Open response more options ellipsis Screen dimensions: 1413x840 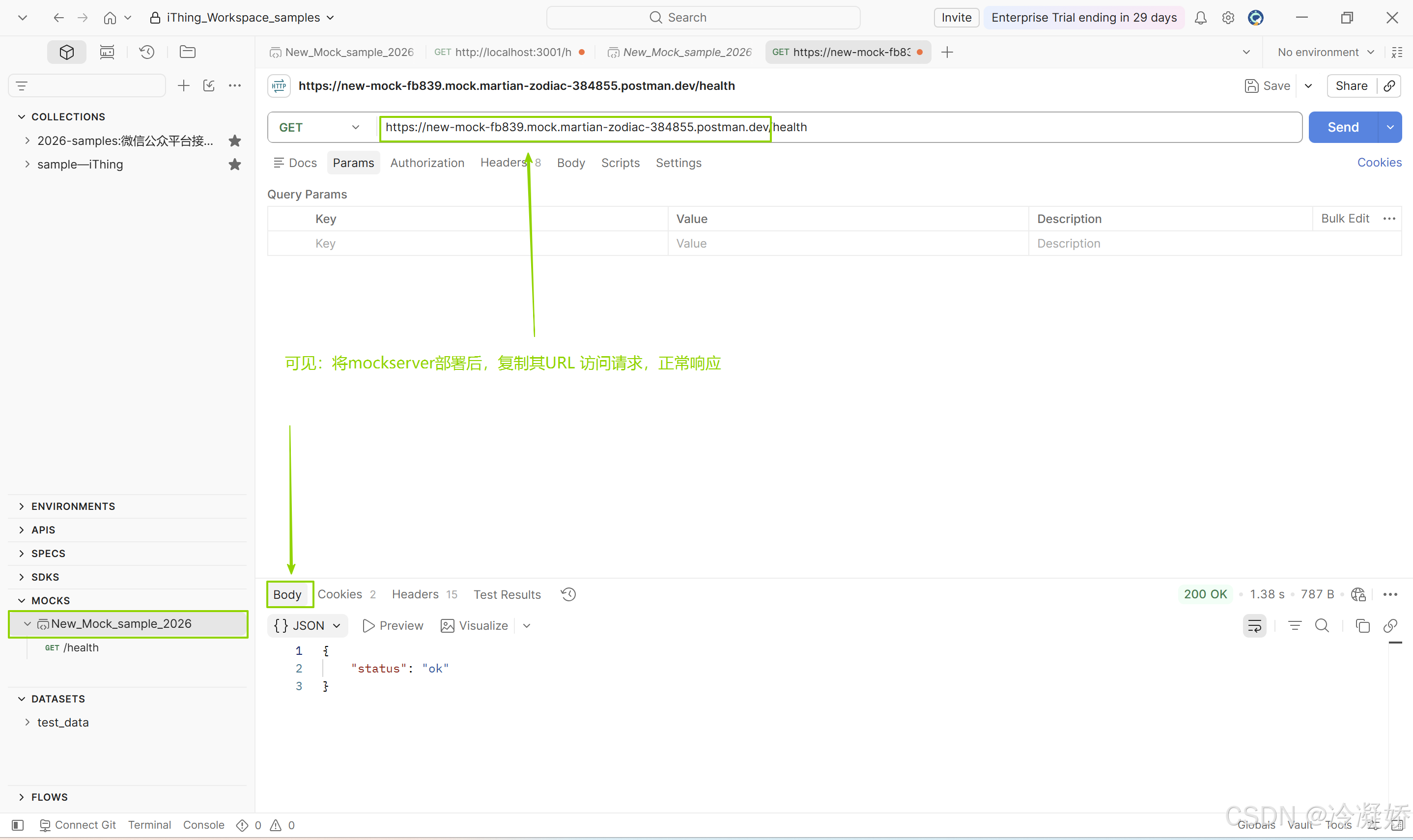pos(1390,594)
